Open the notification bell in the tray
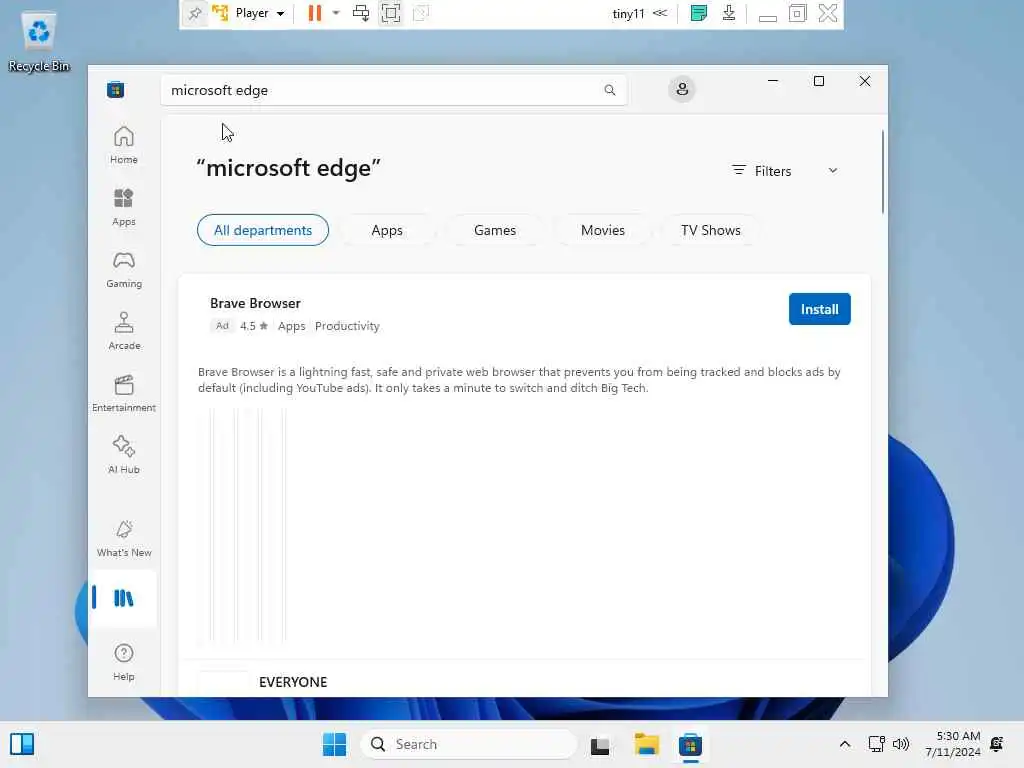This screenshot has height=768, width=1024. coord(997,744)
